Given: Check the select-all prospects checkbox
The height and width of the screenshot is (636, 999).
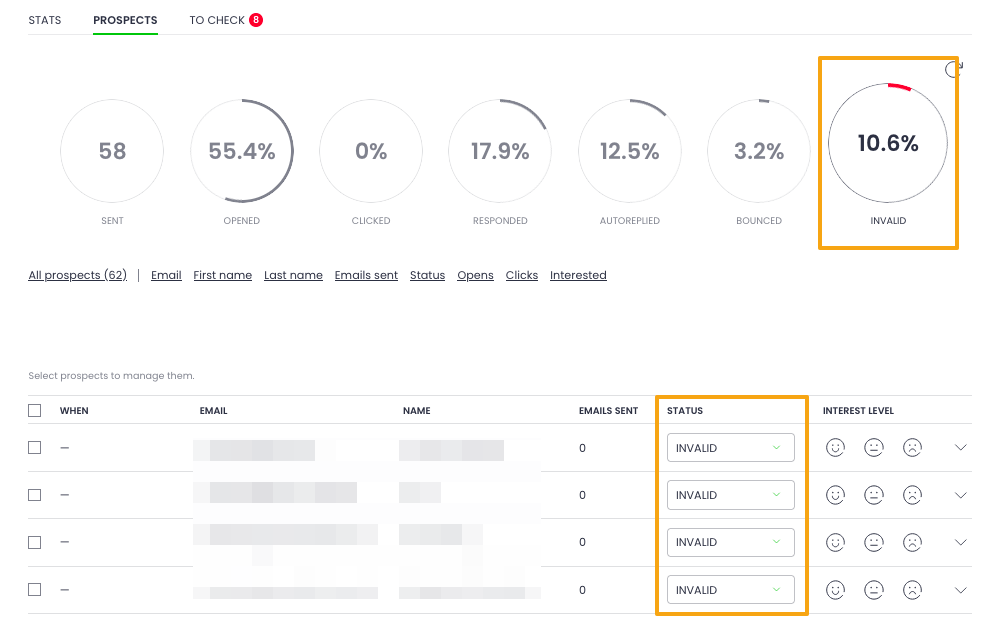Looking at the screenshot, I should click(x=34, y=410).
